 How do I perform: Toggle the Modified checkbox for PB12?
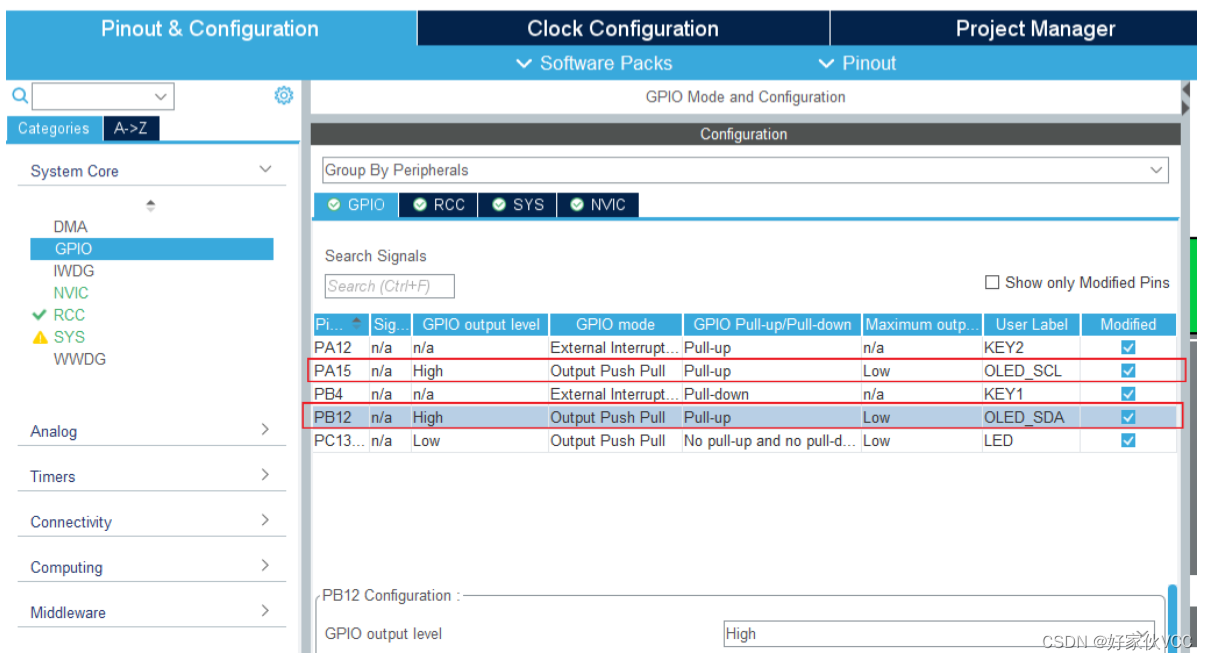pos(1128,417)
